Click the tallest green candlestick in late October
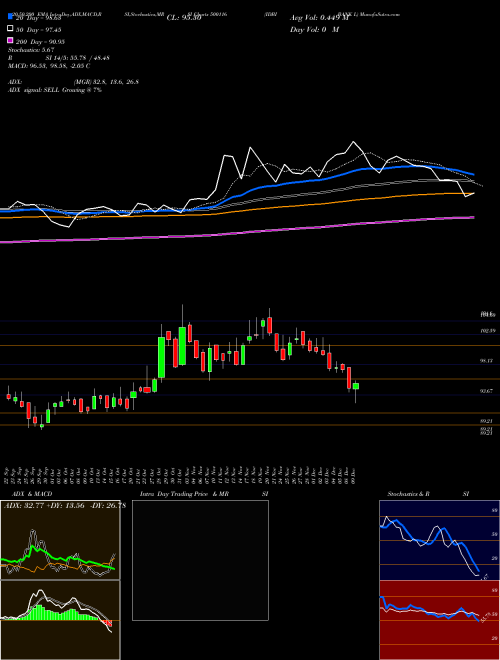 (161, 357)
